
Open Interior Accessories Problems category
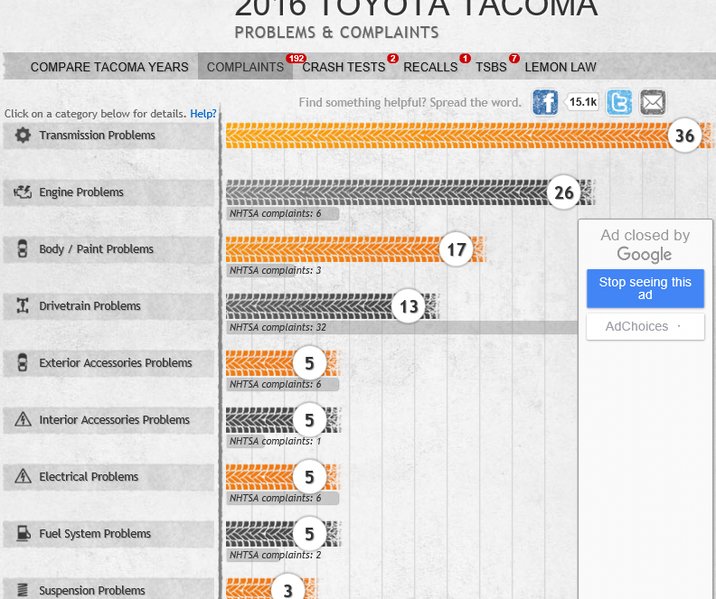tap(108, 420)
